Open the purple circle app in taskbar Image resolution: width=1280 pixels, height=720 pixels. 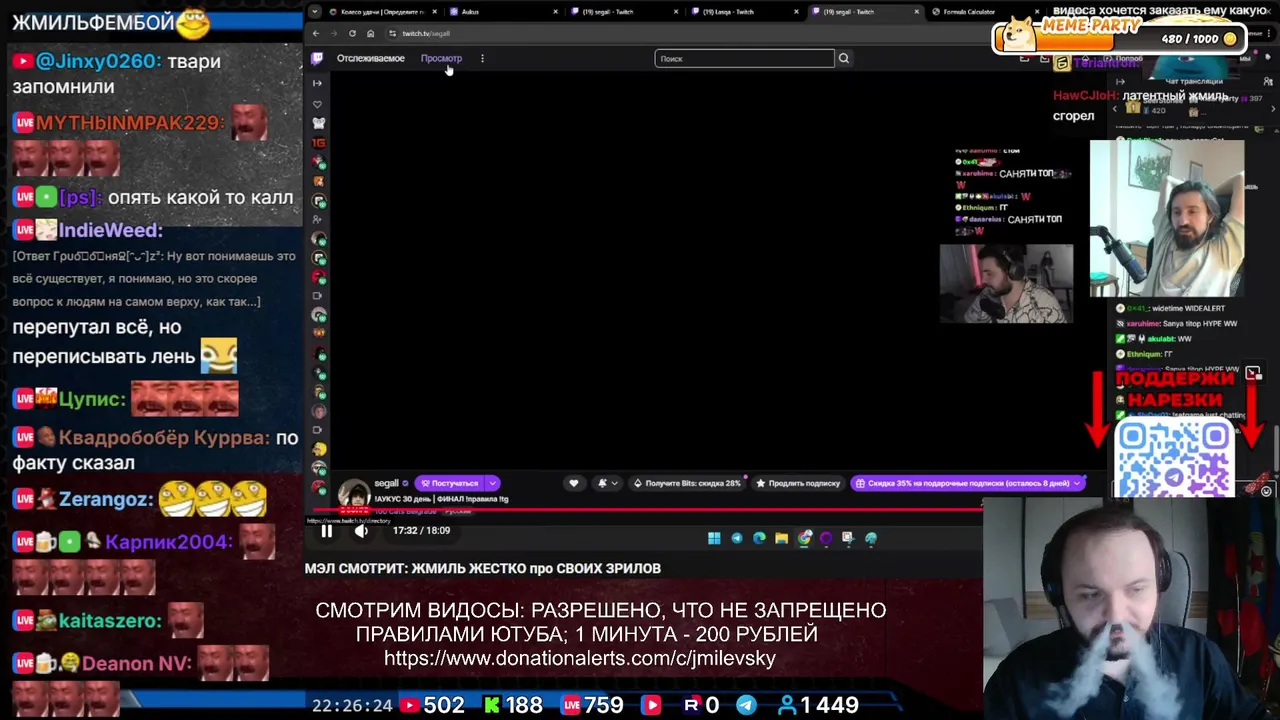(x=826, y=538)
